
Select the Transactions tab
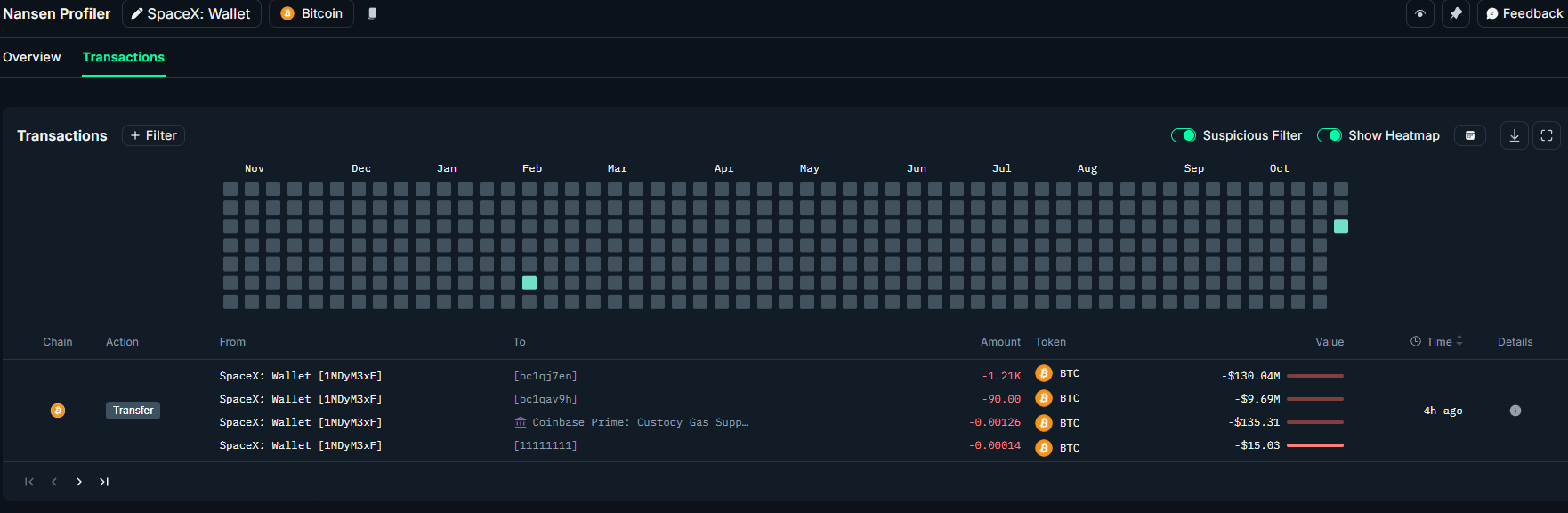click(124, 57)
